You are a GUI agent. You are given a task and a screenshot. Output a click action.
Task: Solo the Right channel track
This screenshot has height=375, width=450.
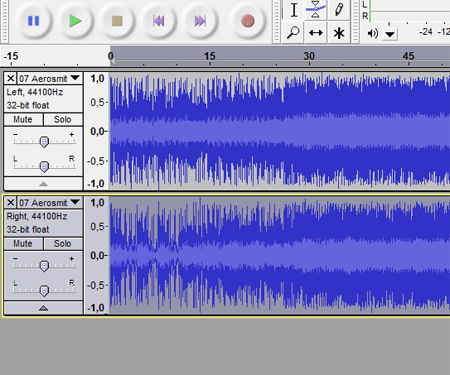[63, 244]
